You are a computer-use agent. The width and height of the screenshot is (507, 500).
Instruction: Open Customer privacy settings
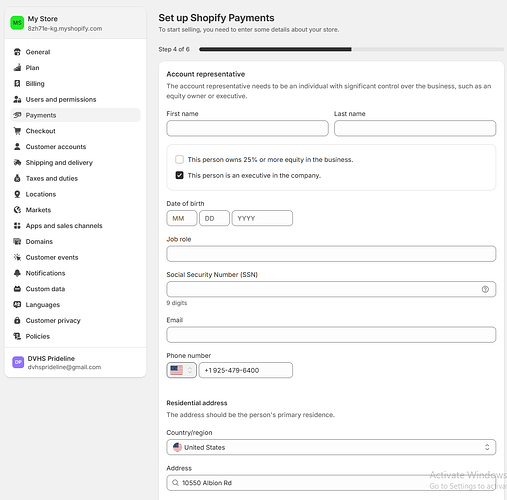coord(75,320)
